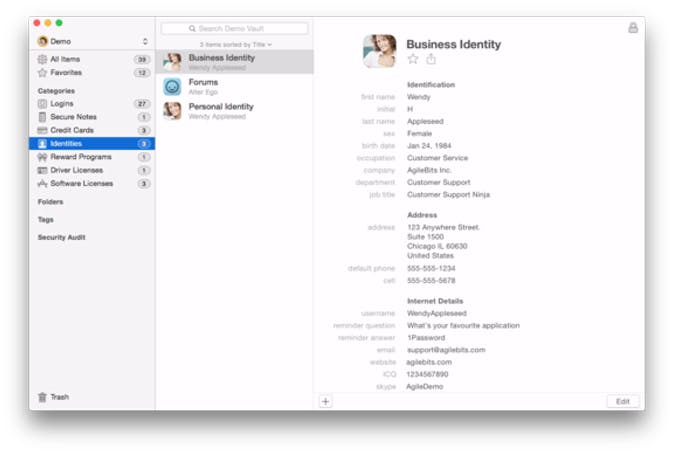This screenshot has width=674, height=454.
Task: Open the Driver Licenses category
Action: coord(92,170)
